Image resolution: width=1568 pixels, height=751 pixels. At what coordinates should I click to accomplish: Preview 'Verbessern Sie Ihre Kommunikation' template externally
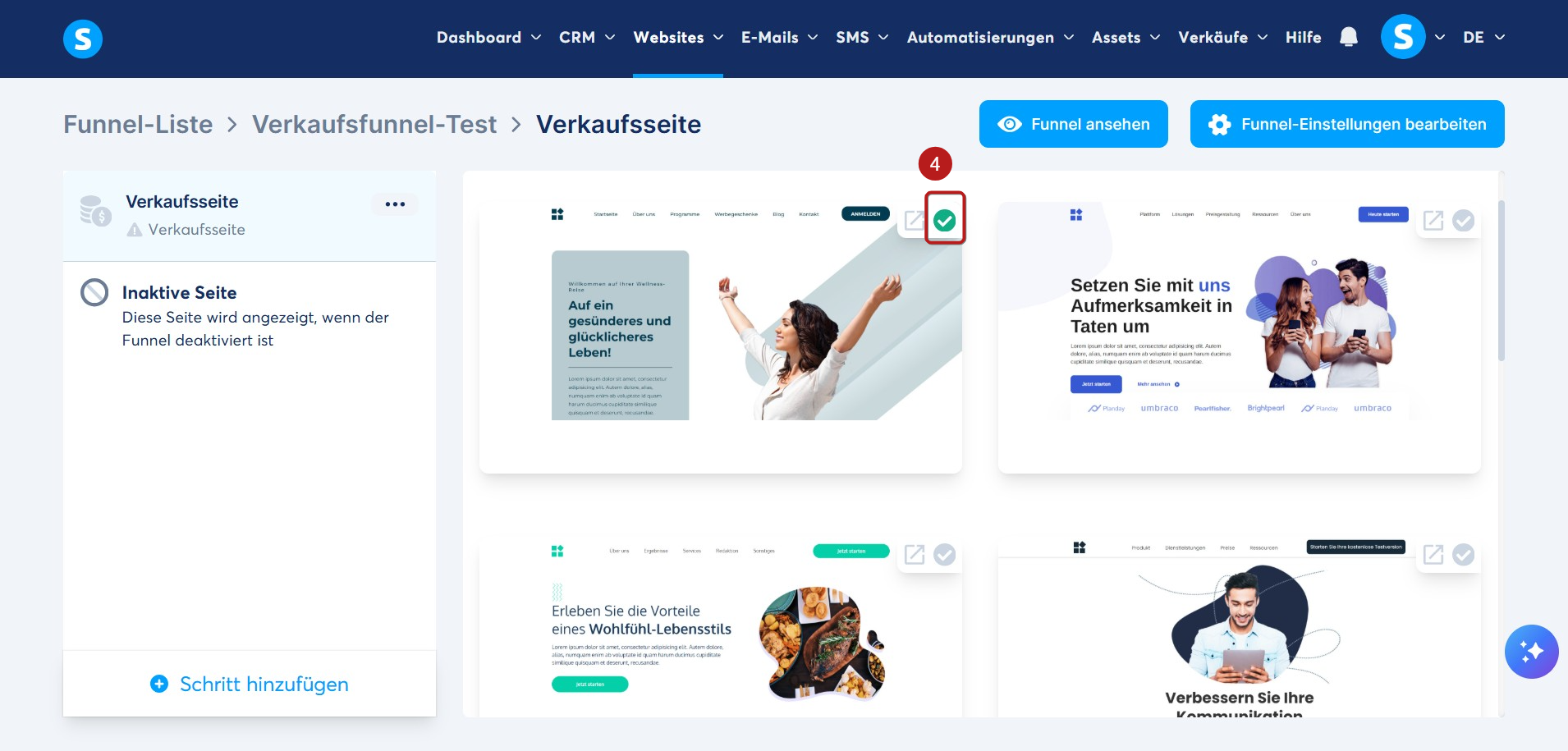tap(1433, 555)
